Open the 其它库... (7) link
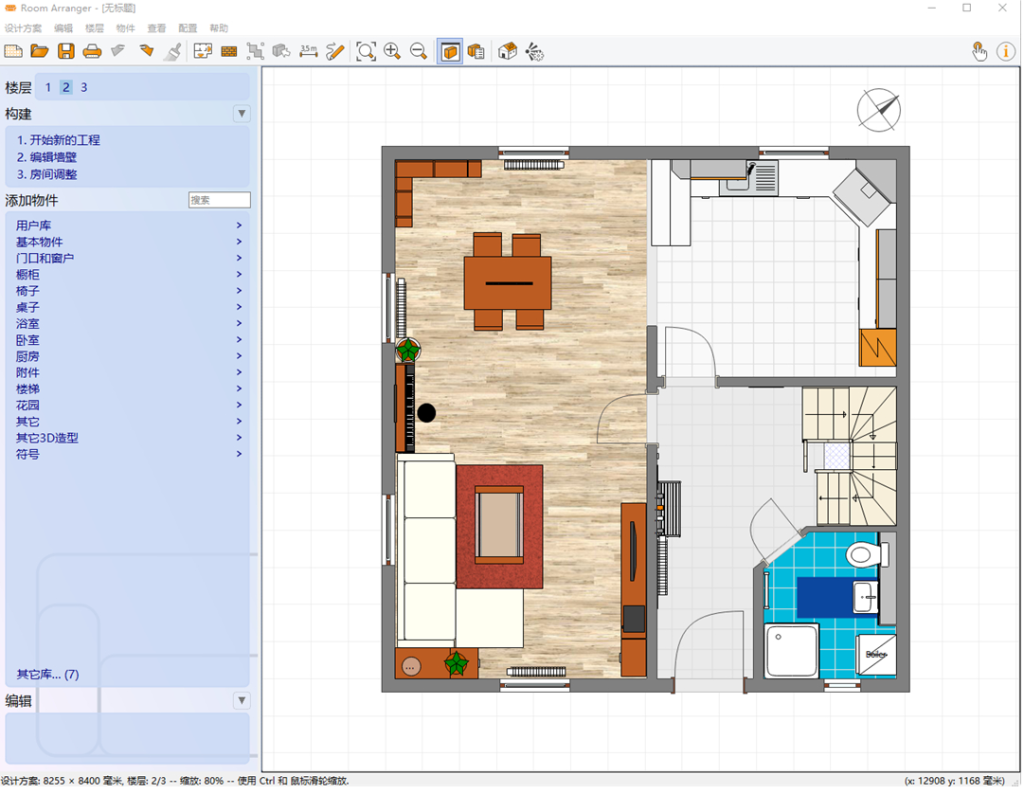 point(48,675)
